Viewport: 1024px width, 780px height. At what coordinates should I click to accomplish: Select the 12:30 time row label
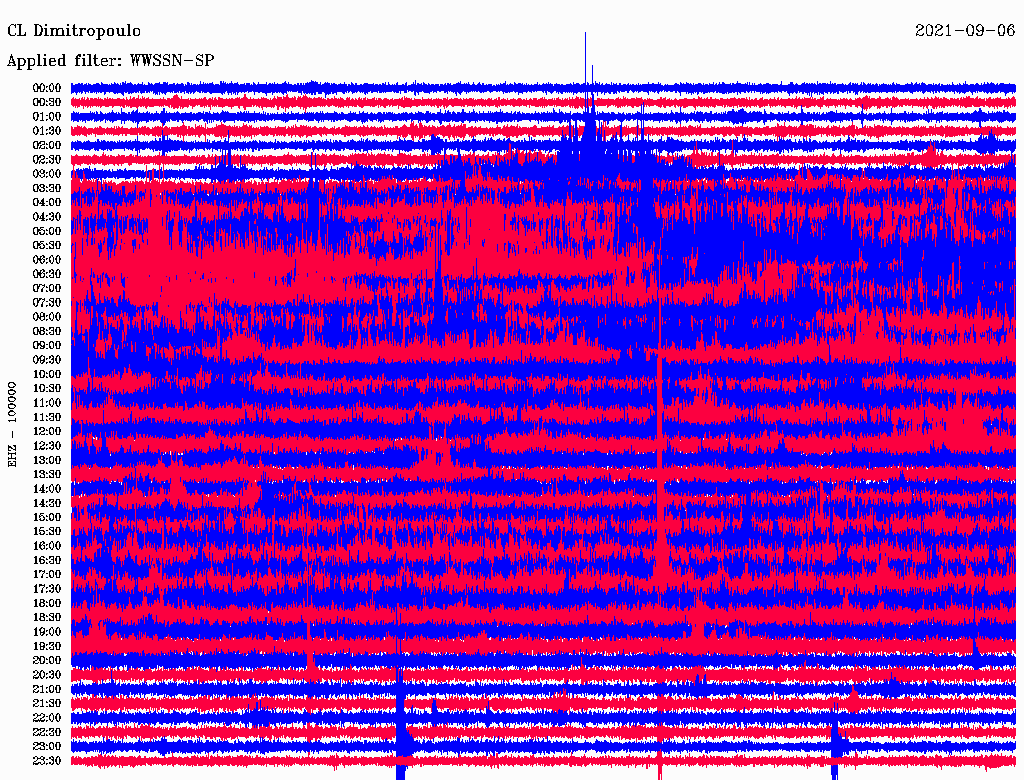coord(47,446)
